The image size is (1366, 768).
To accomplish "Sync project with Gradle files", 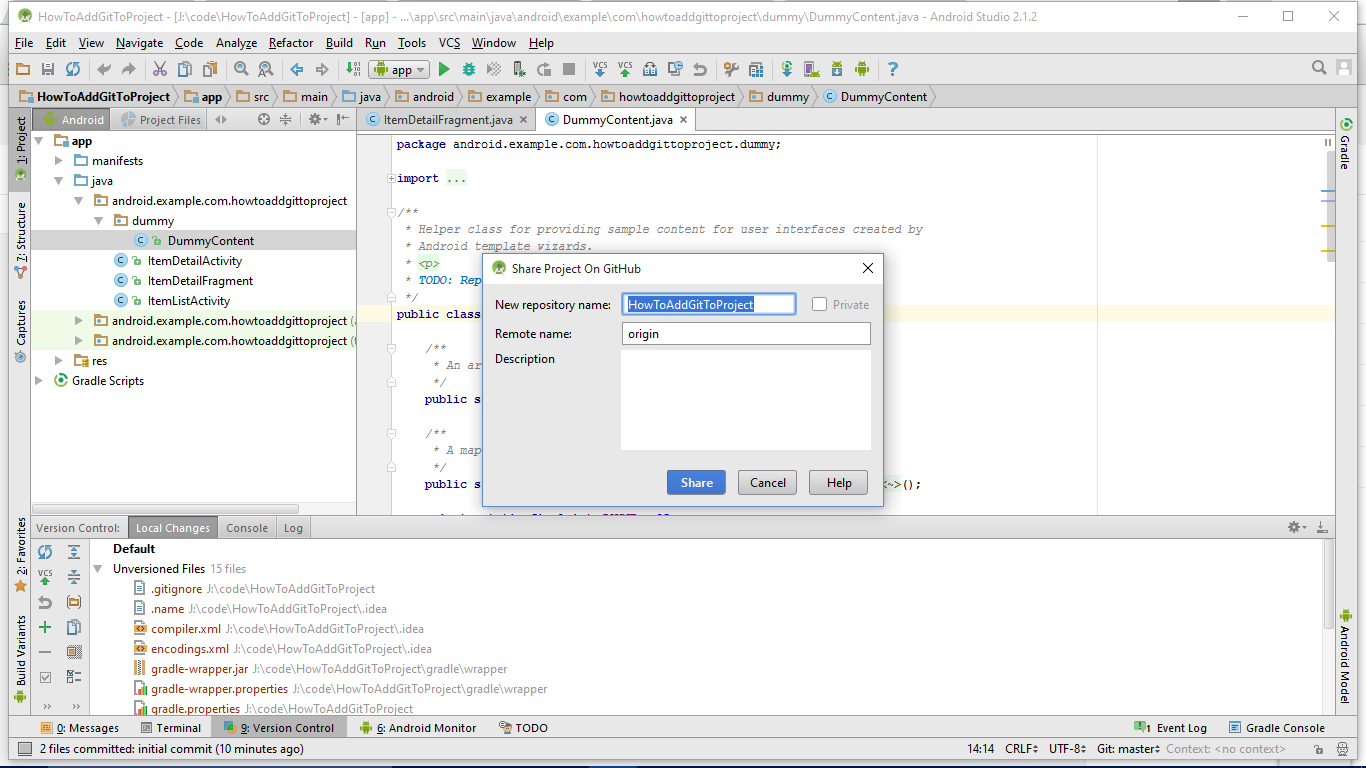I will [x=786, y=69].
